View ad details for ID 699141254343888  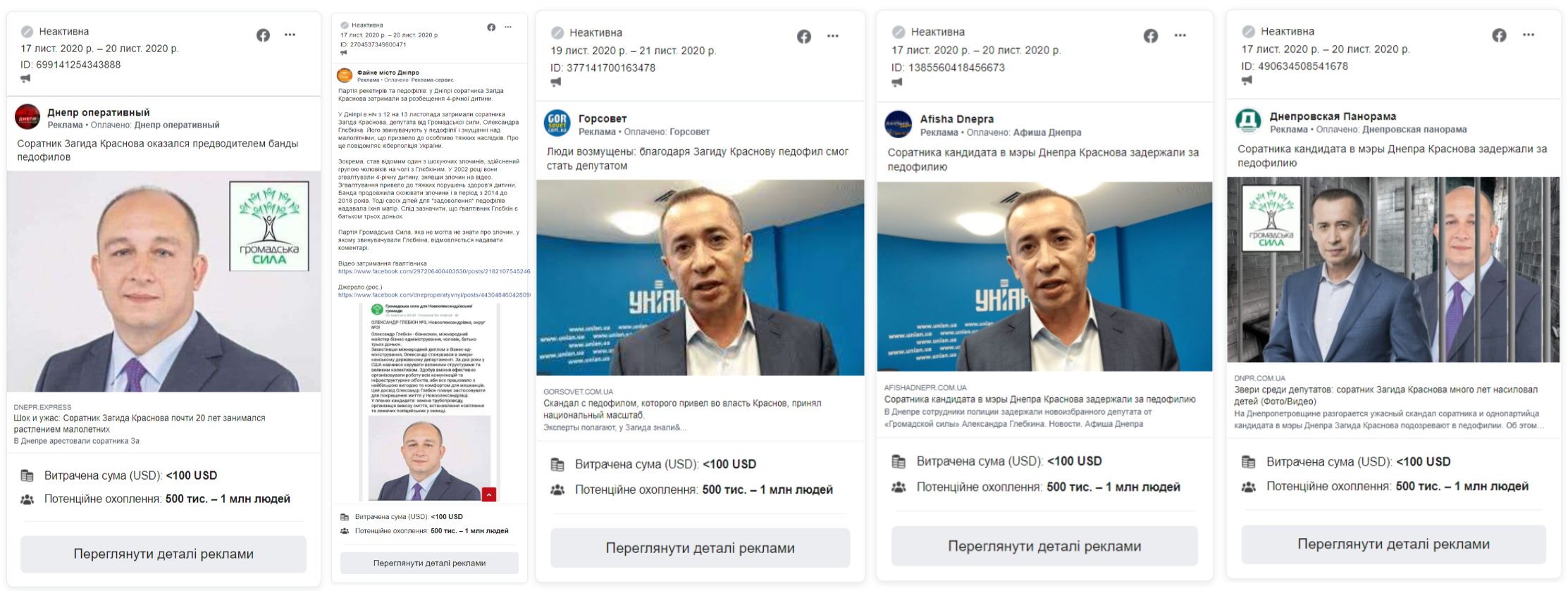(x=163, y=554)
